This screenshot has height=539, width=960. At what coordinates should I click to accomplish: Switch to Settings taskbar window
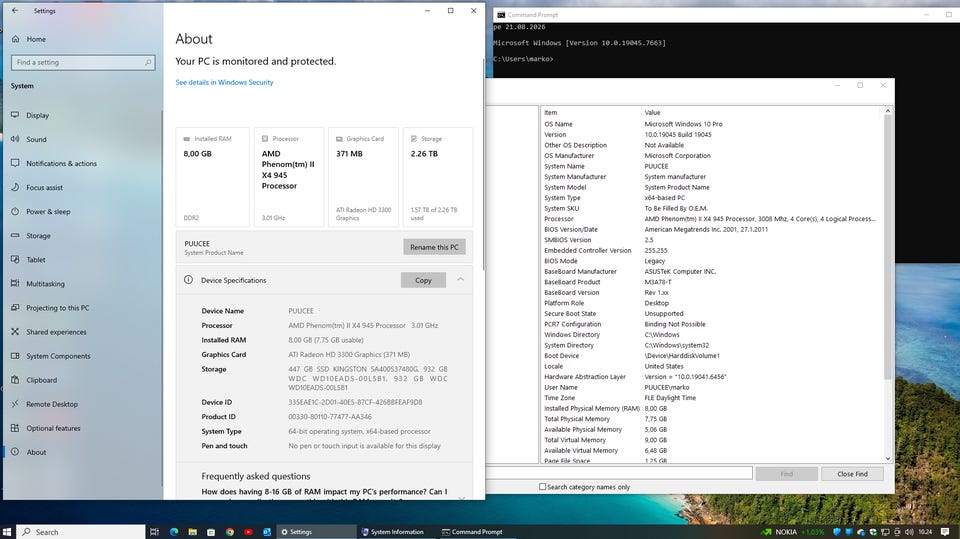coord(315,532)
